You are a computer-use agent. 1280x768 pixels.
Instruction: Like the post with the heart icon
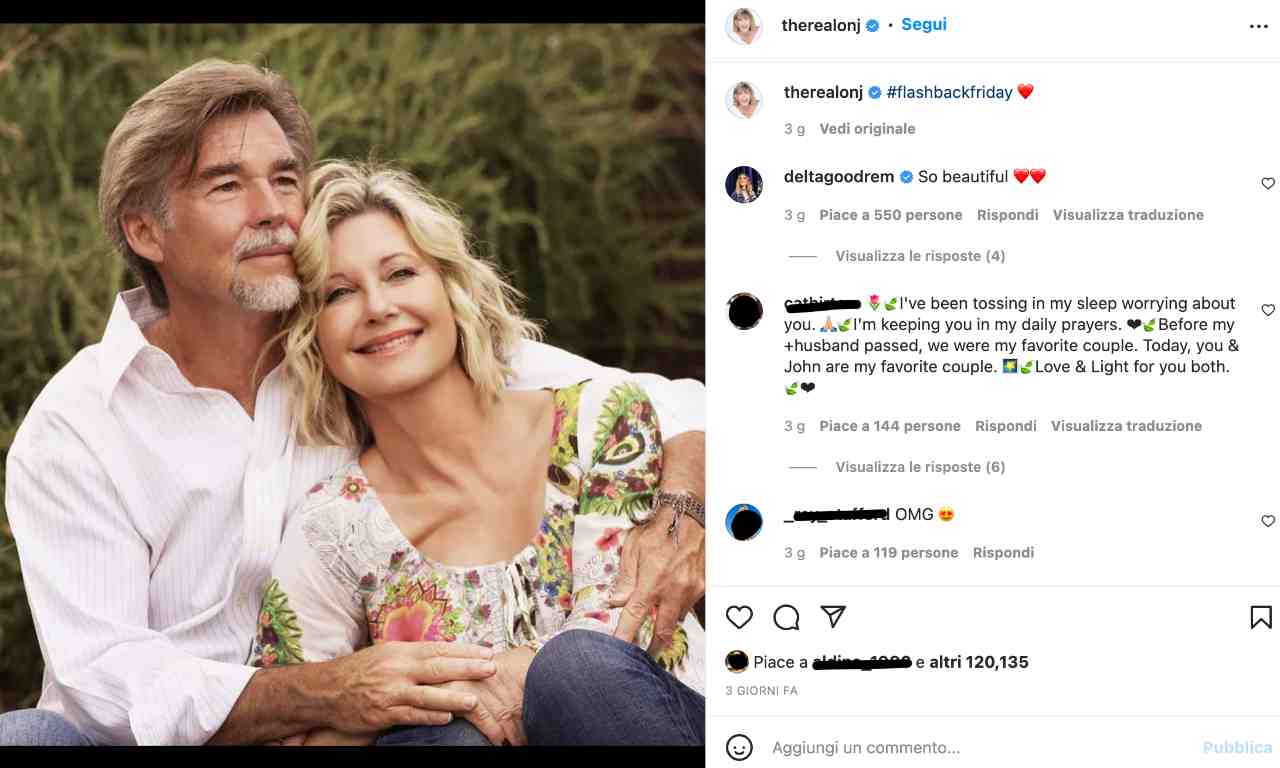tap(739, 618)
